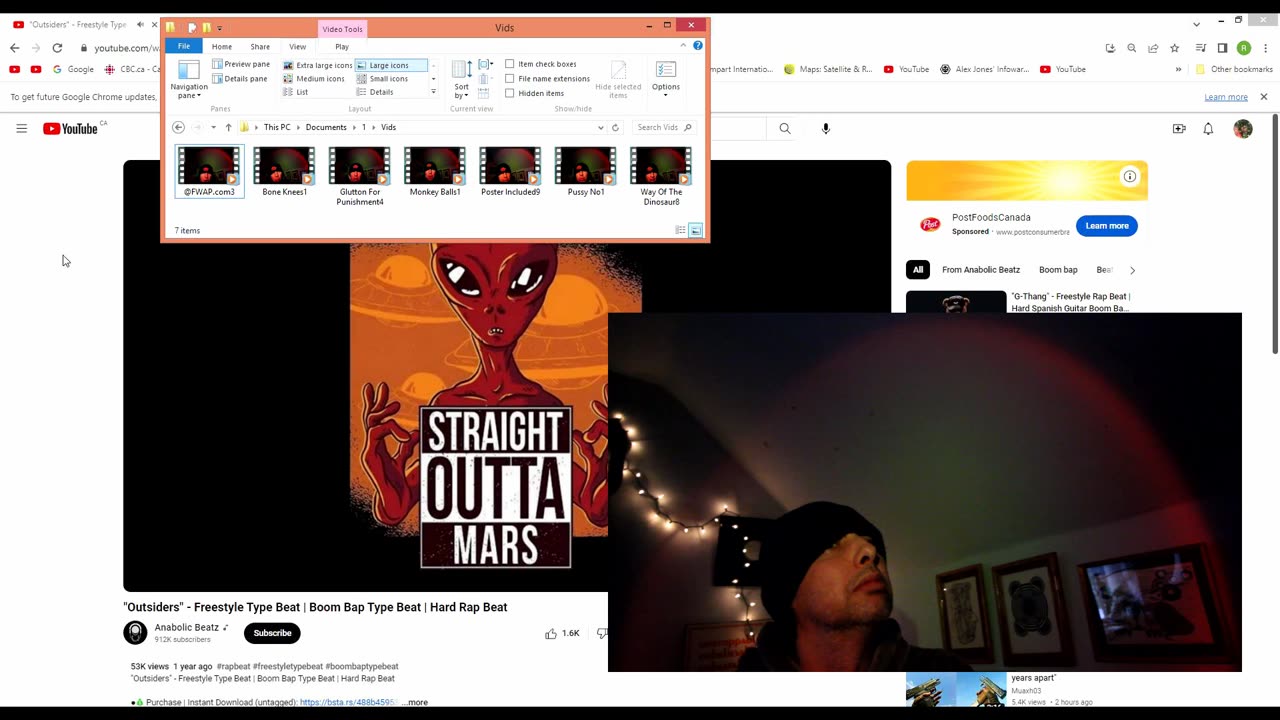Switch to the Home ribbon tab
1280x720 pixels.
(x=222, y=46)
